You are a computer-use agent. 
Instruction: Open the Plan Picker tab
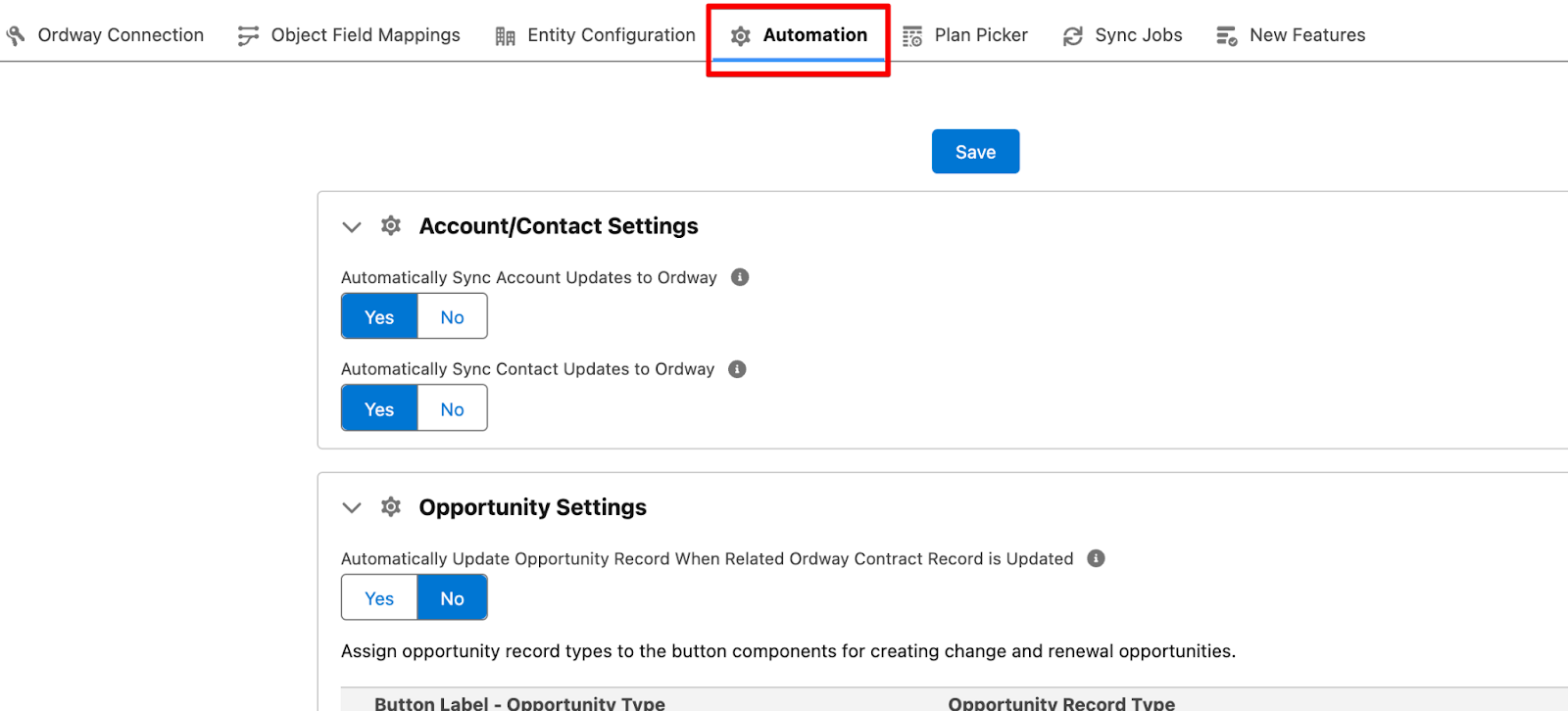[965, 35]
